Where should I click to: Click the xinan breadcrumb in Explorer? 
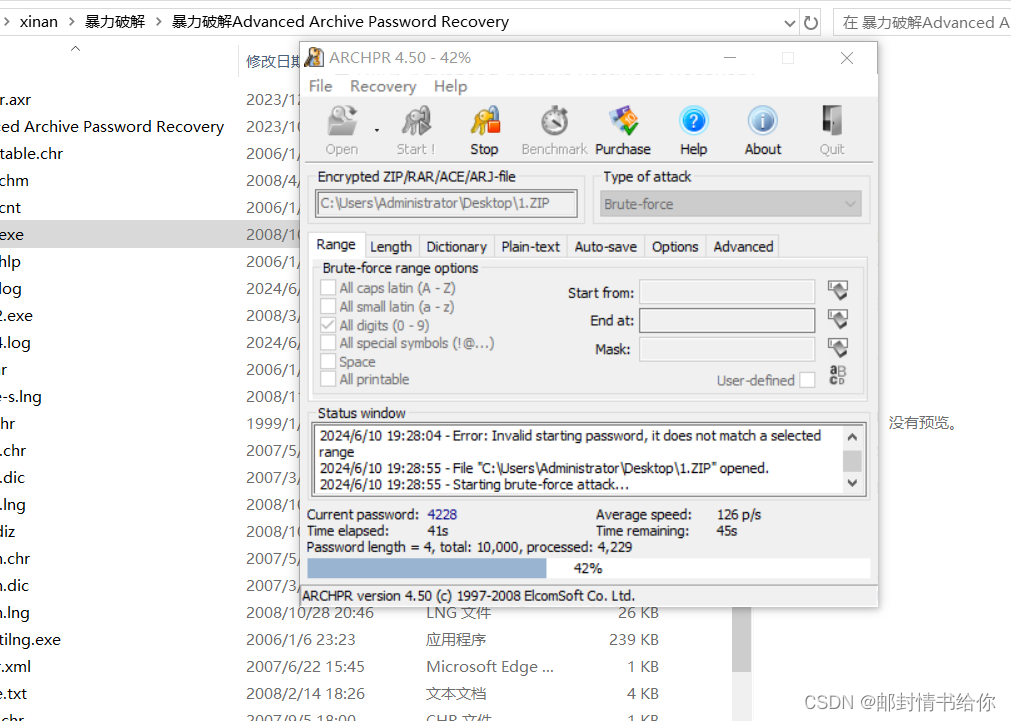(x=39, y=22)
